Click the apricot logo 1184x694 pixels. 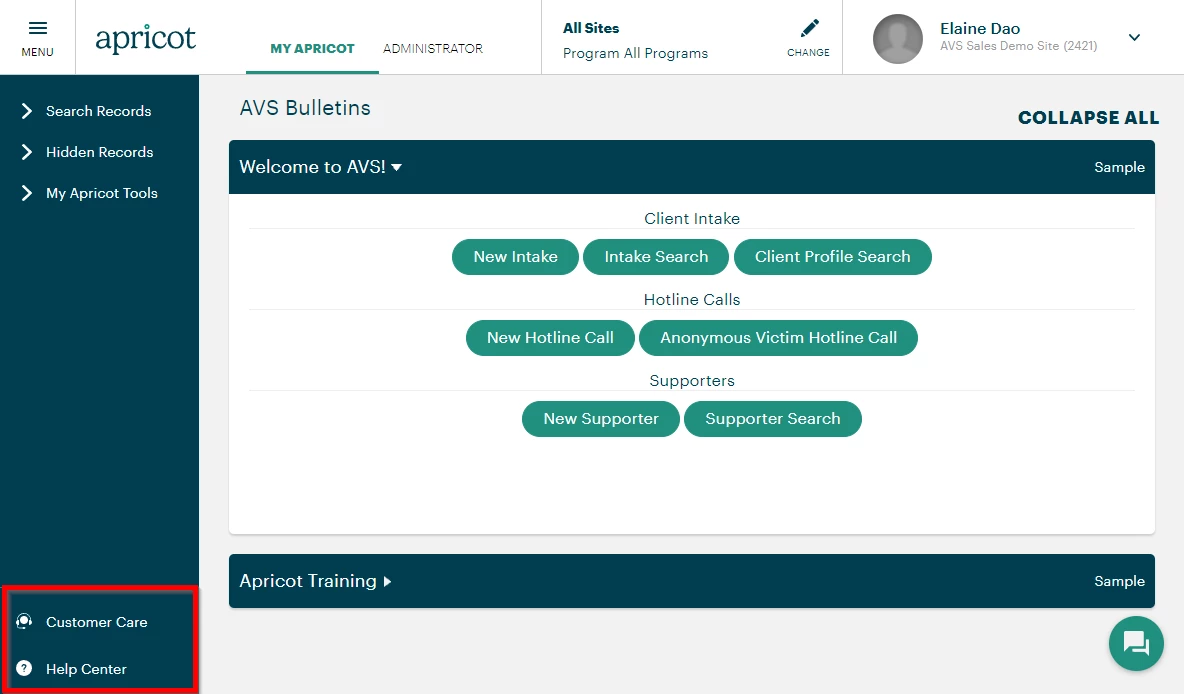145,38
